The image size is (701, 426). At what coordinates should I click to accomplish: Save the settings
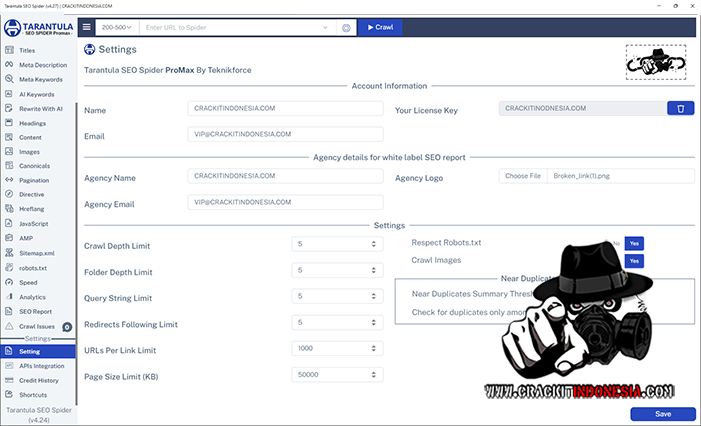coord(662,414)
